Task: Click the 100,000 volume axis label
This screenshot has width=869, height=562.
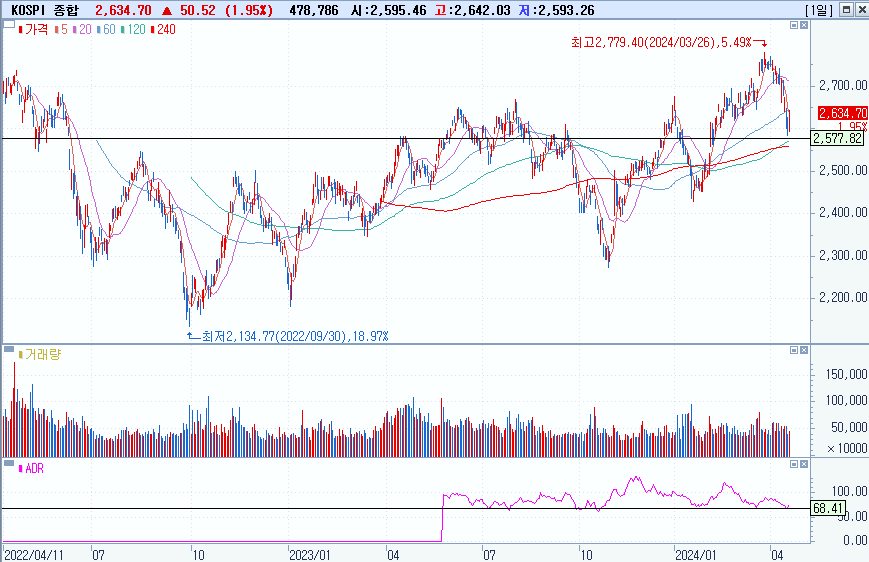Action: tap(846, 400)
